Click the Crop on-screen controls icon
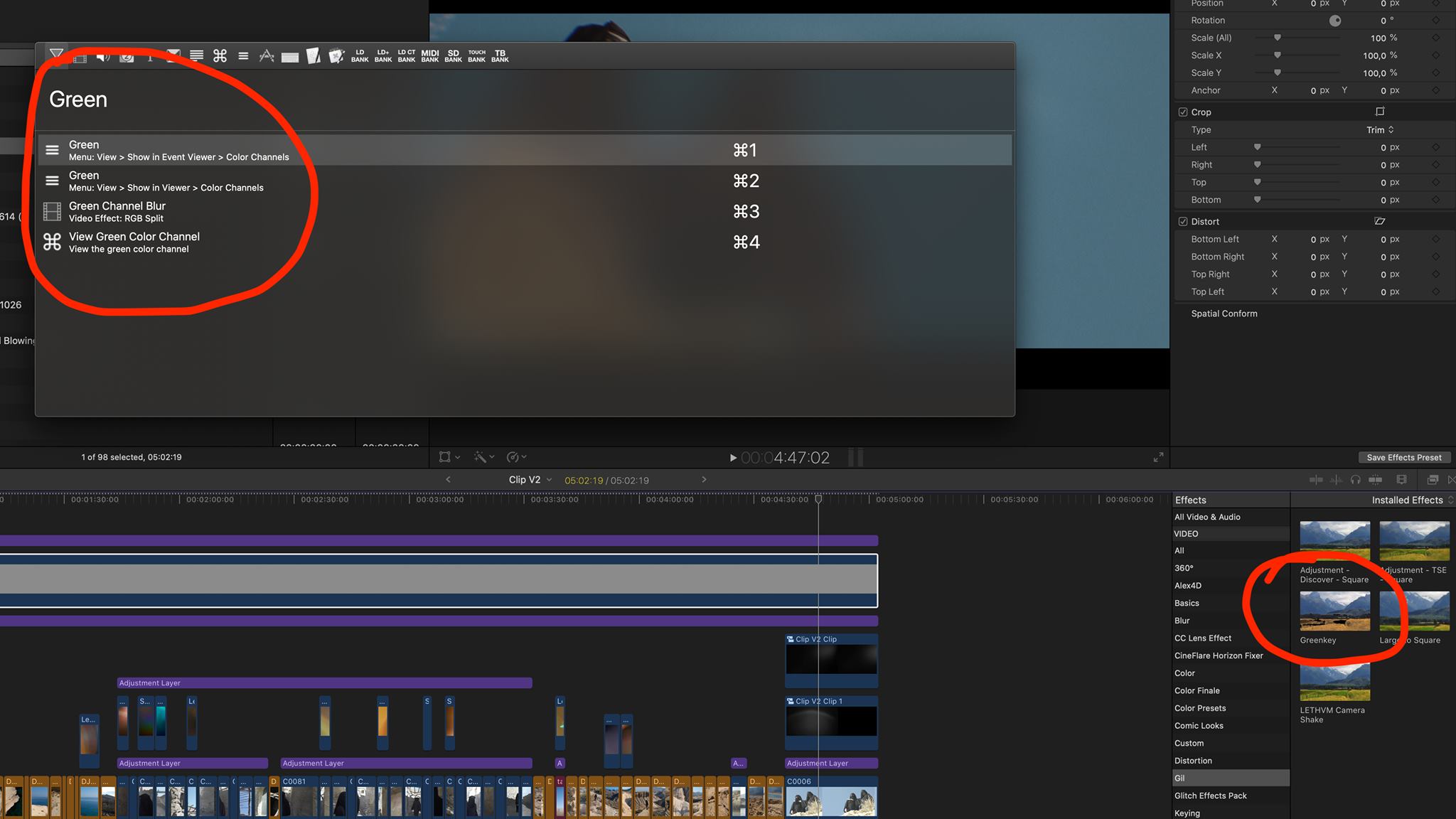Image resolution: width=1456 pixels, height=819 pixels. point(1380,112)
